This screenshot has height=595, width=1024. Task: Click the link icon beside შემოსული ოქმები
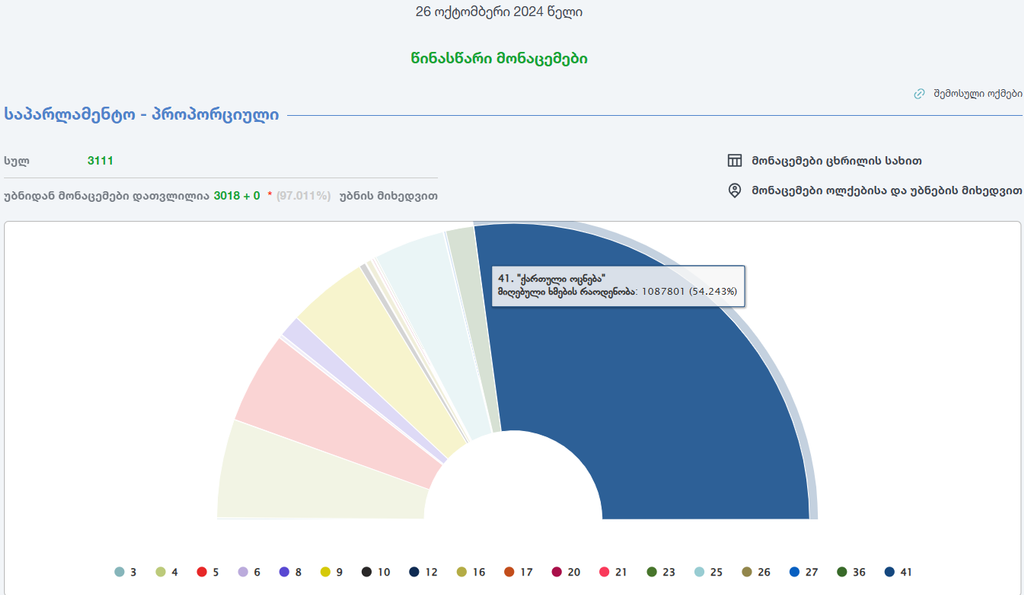[x=919, y=93]
